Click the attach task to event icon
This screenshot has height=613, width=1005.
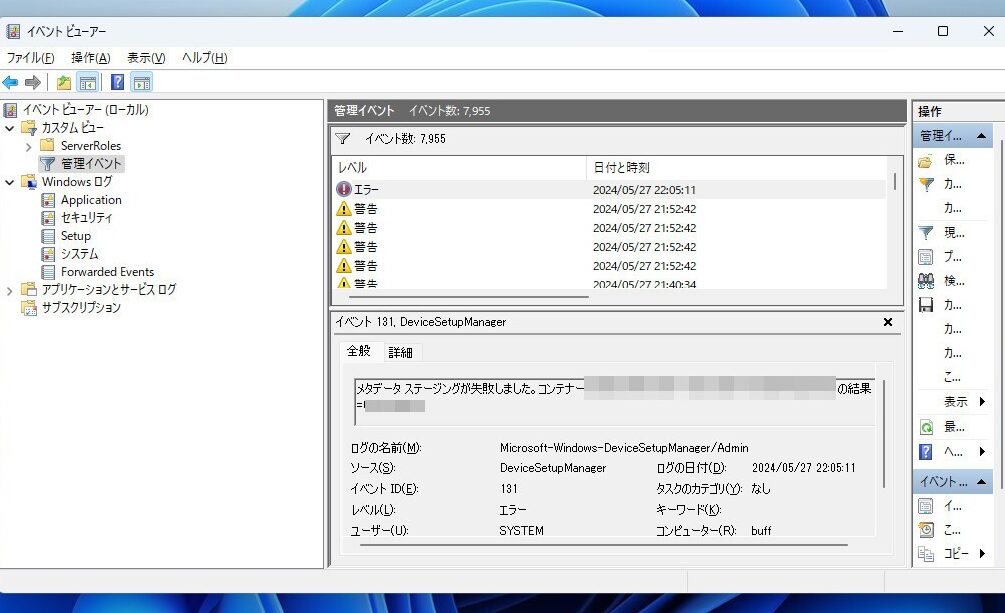coord(926,530)
